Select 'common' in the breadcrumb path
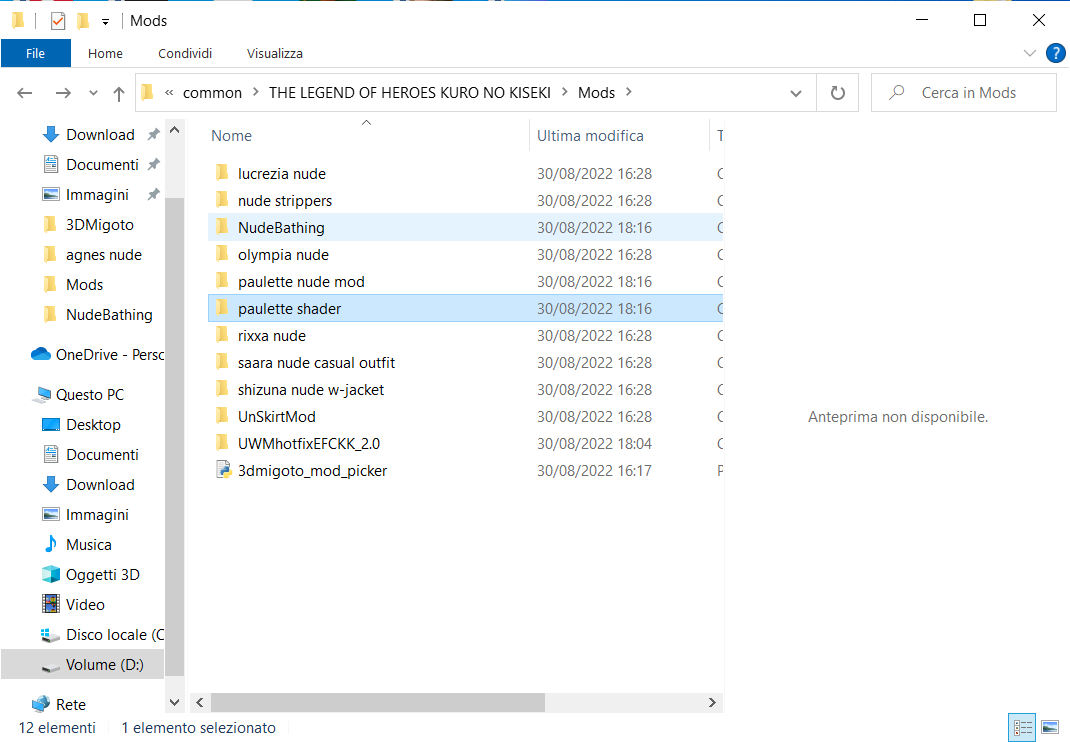Image resolution: width=1070 pixels, height=742 pixels. [x=212, y=93]
